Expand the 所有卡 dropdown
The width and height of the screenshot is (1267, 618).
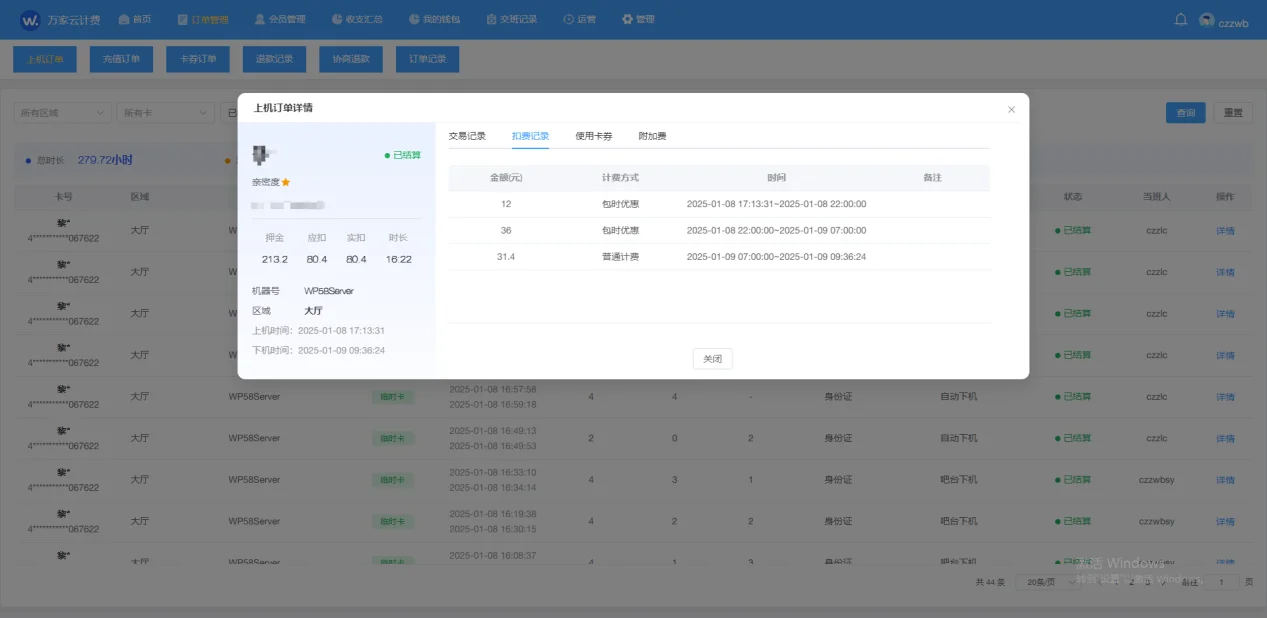tap(165, 113)
